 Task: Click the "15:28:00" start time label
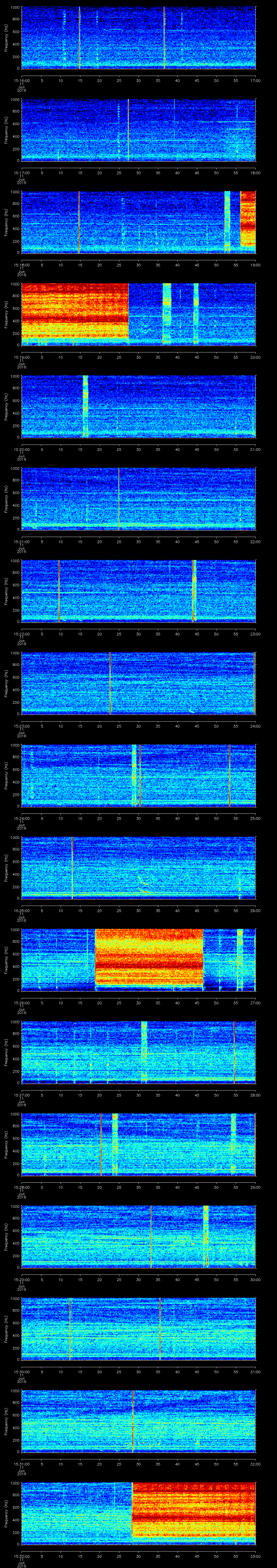(x=21, y=1187)
